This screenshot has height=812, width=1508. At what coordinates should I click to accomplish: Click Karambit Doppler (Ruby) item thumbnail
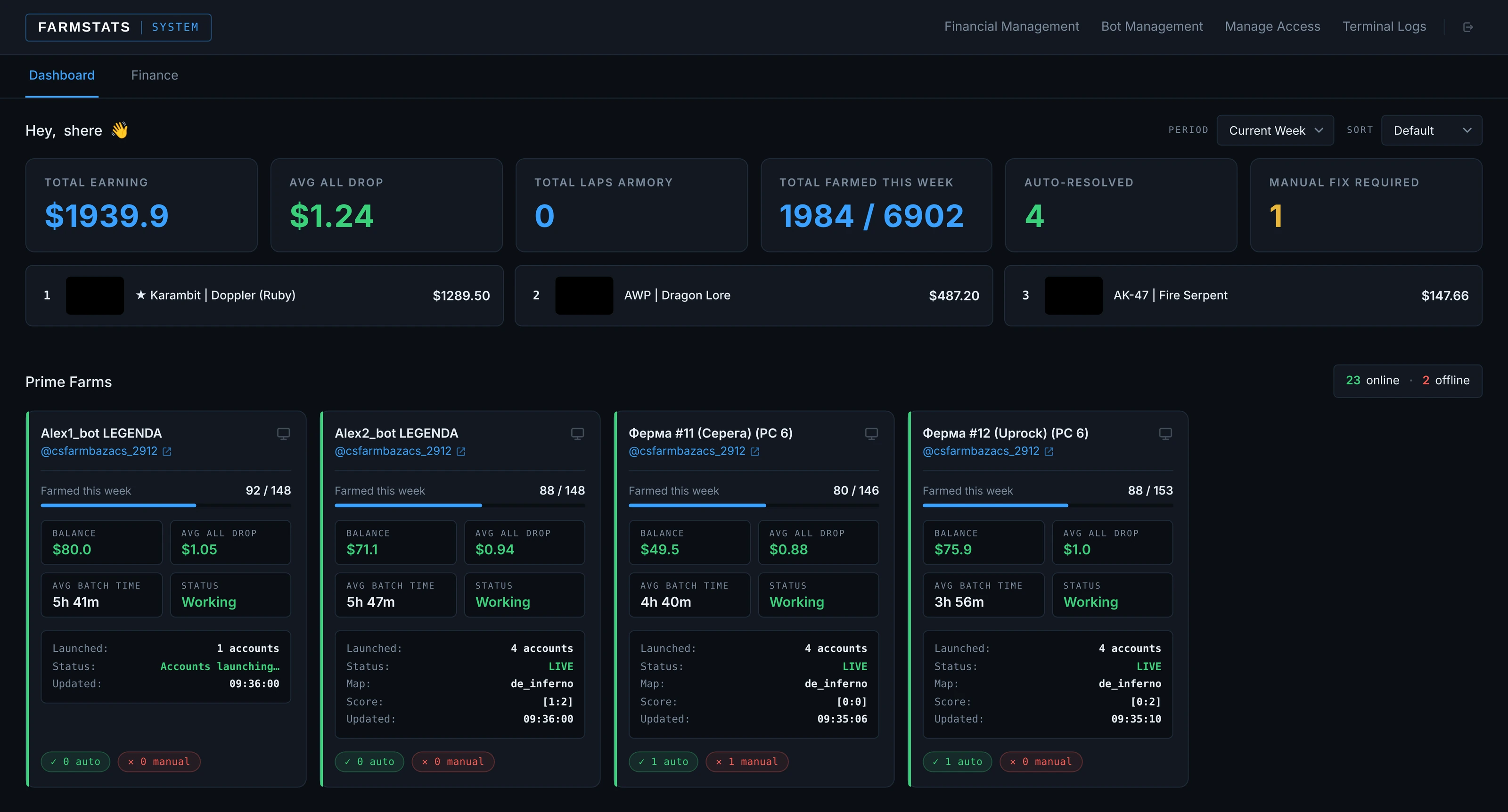point(95,295)
